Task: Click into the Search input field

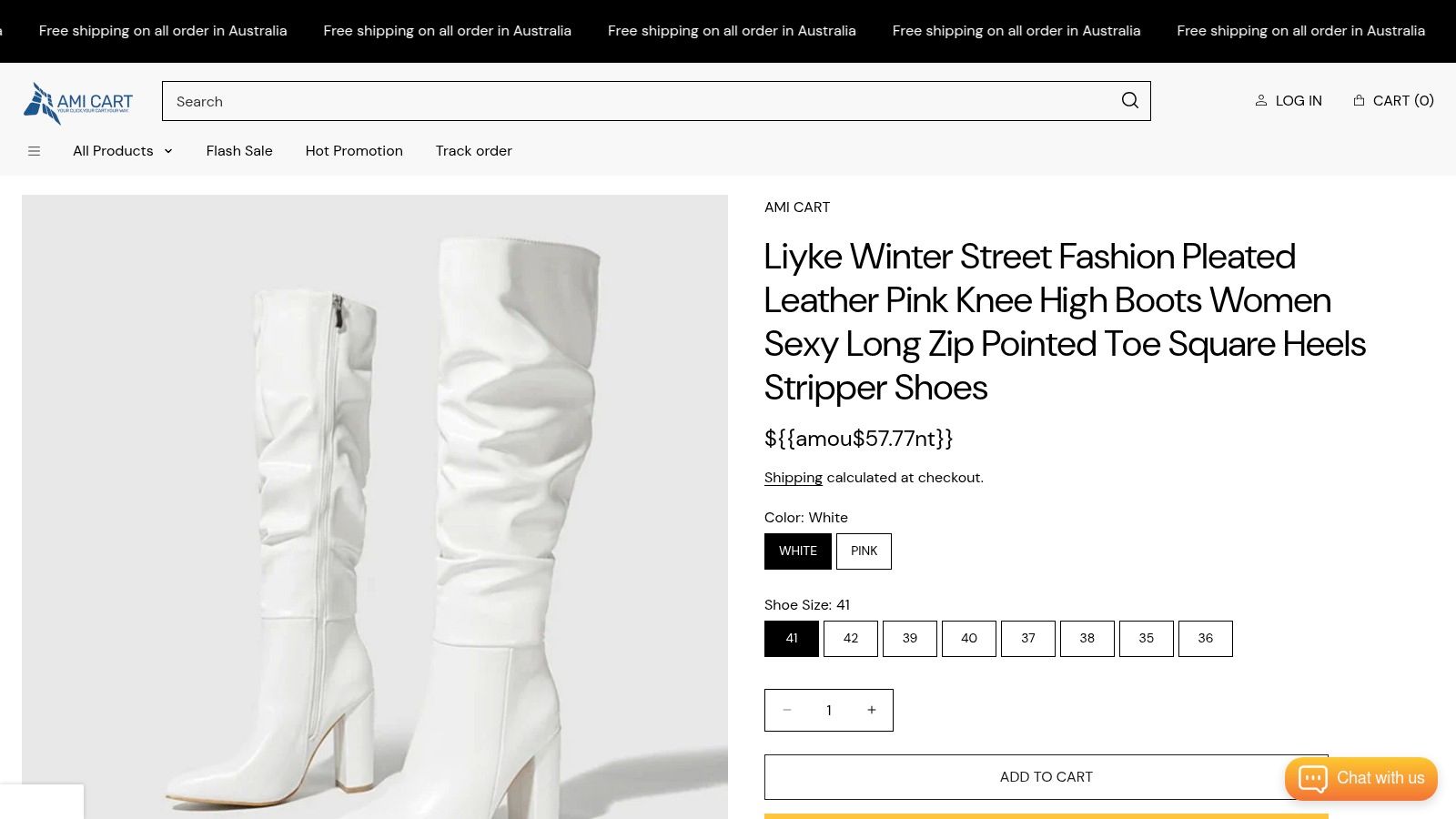Action: (637, 101)
